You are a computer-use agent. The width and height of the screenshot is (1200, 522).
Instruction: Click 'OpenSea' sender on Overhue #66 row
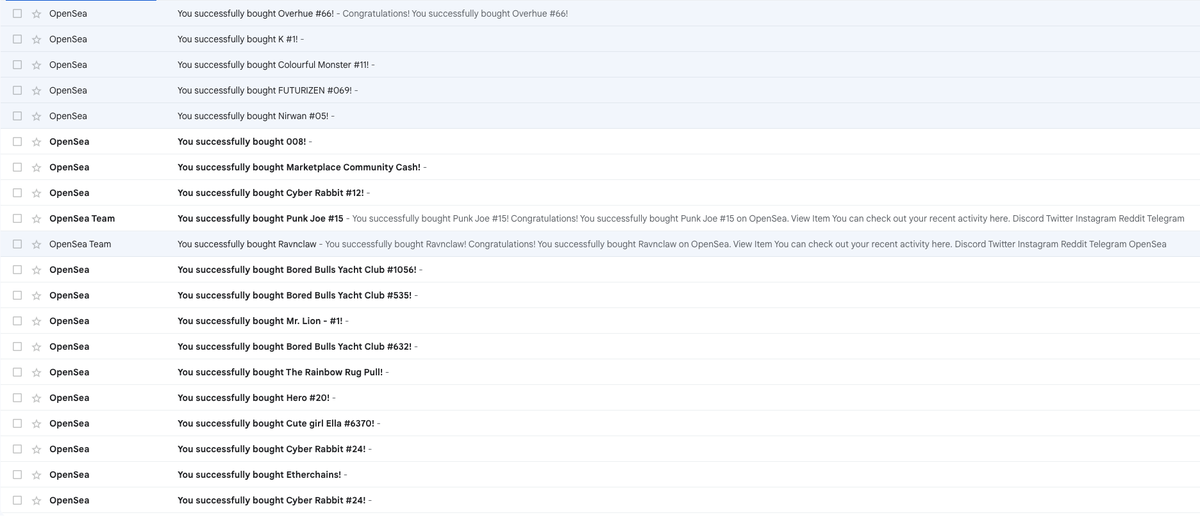click(x=68, y=14)
